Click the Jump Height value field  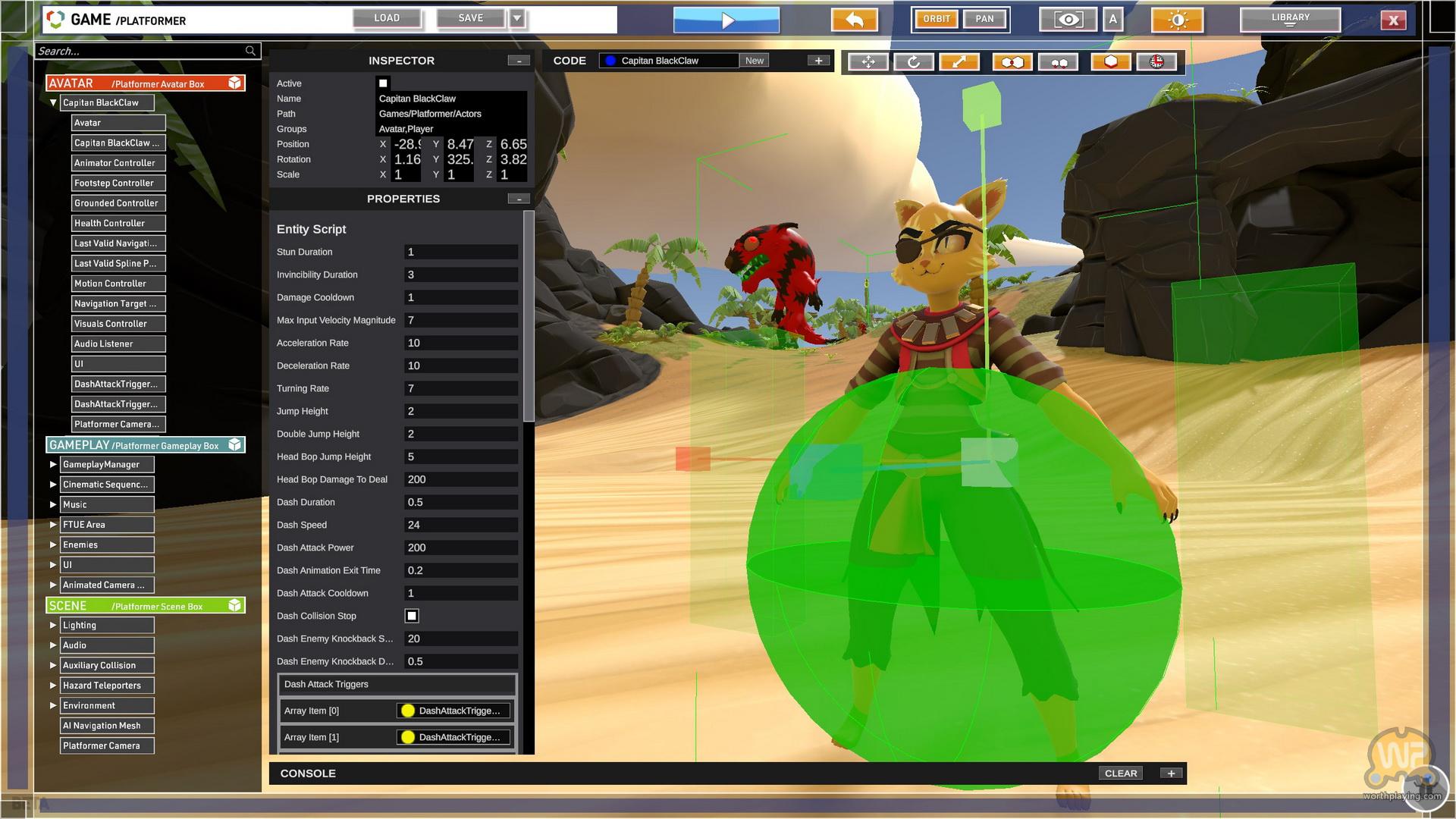click(x=460, y=411)
